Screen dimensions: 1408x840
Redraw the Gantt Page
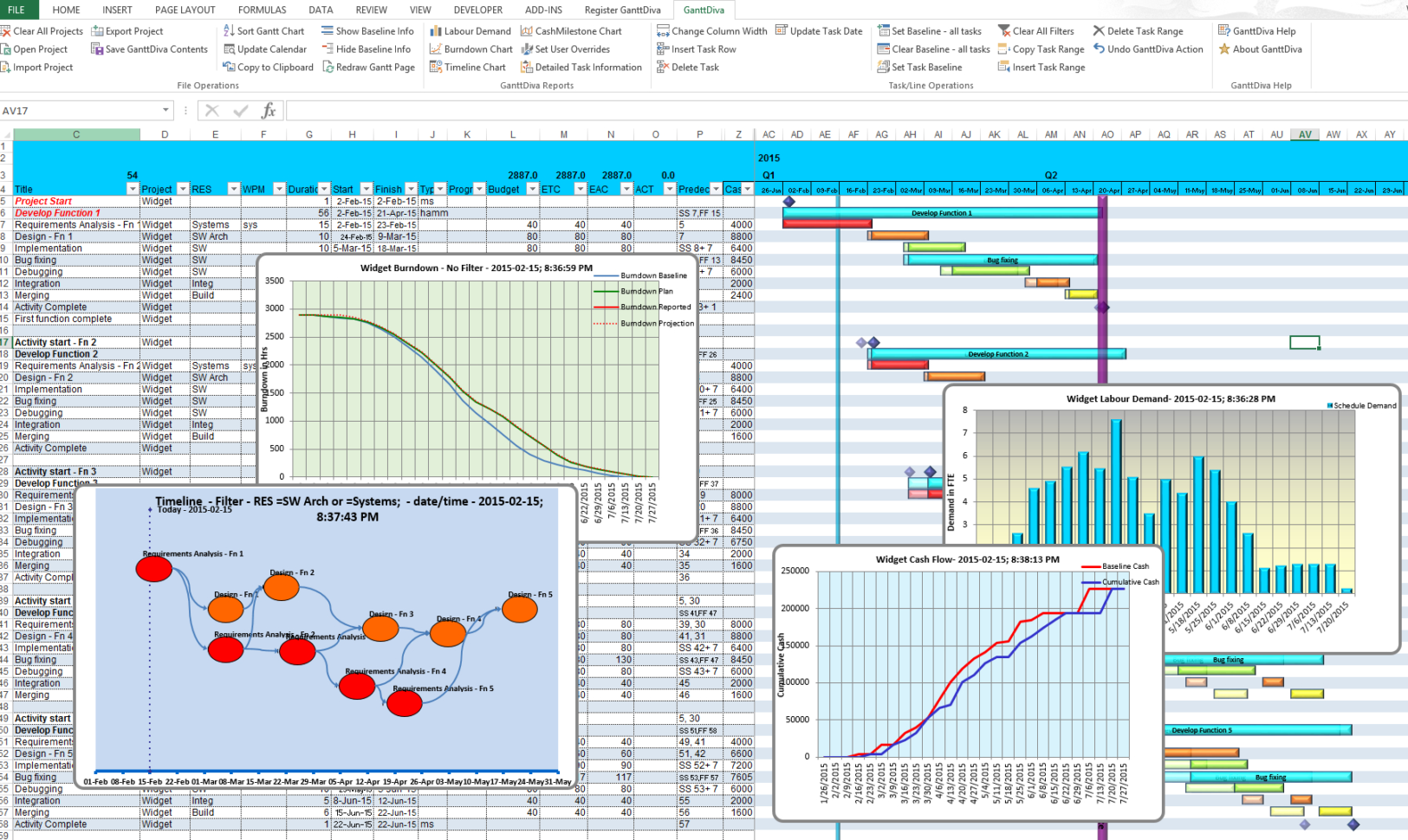point(370,67)
